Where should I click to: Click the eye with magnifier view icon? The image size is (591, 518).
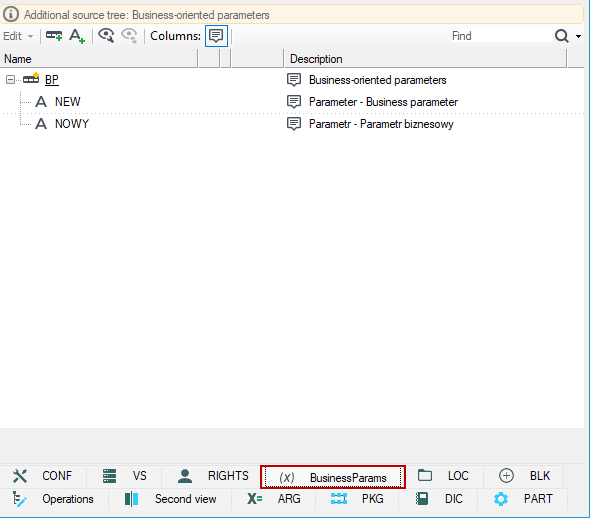(106, 35)
